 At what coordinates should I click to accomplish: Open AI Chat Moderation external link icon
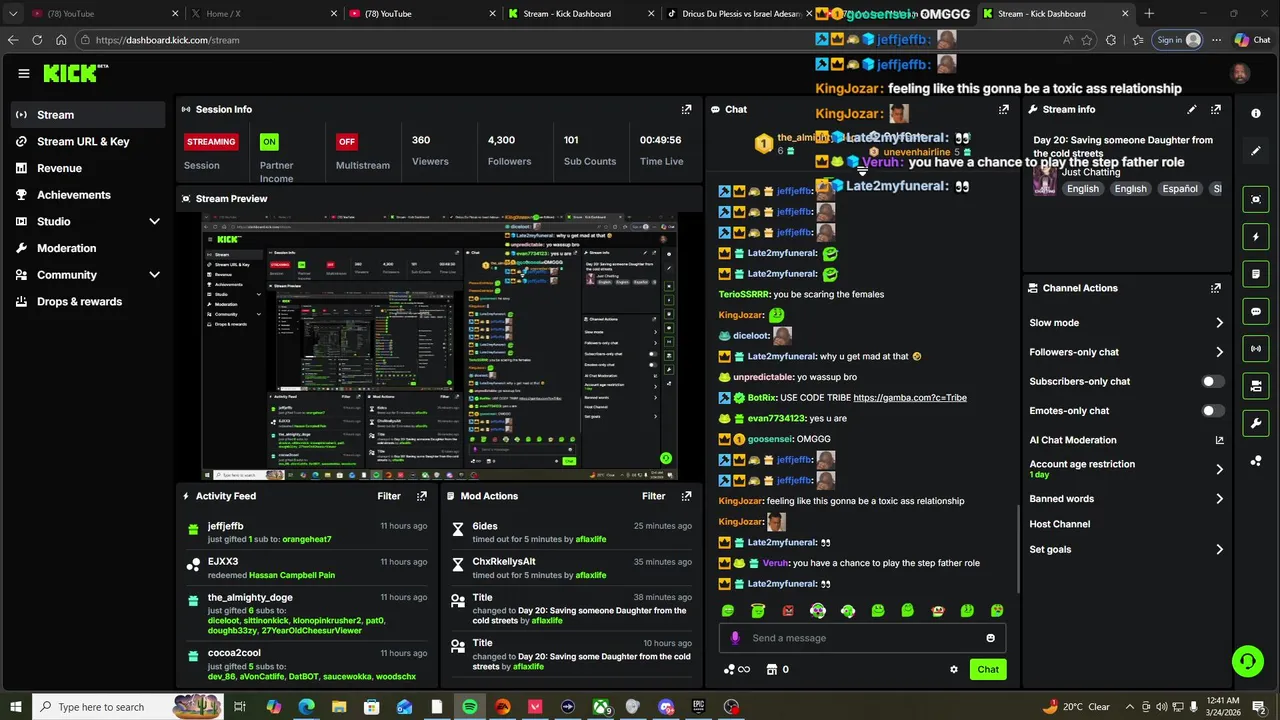pos(1219,440)
